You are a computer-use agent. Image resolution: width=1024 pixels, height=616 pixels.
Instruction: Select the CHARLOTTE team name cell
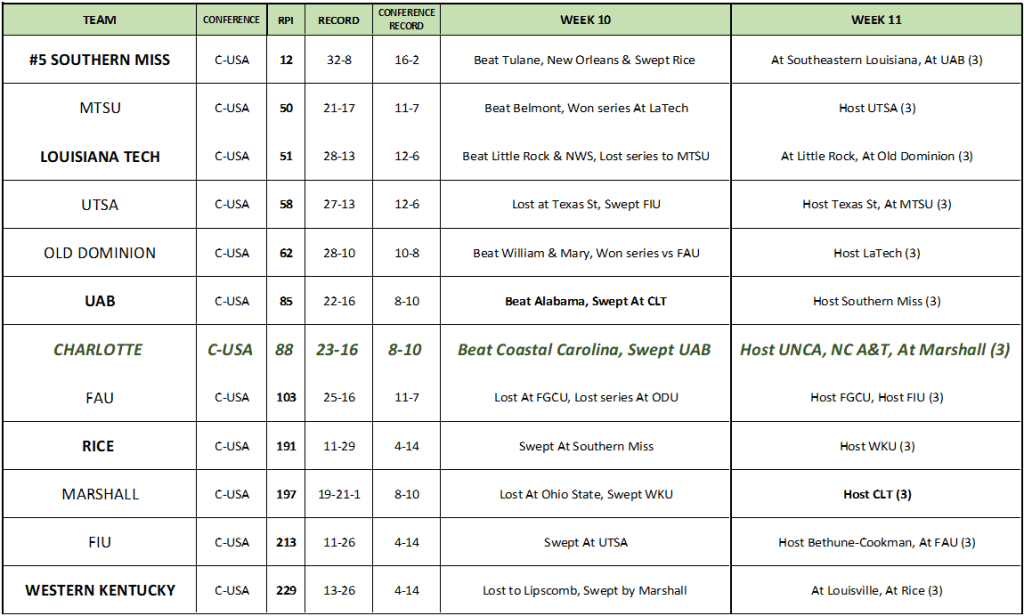coord(98,349)
